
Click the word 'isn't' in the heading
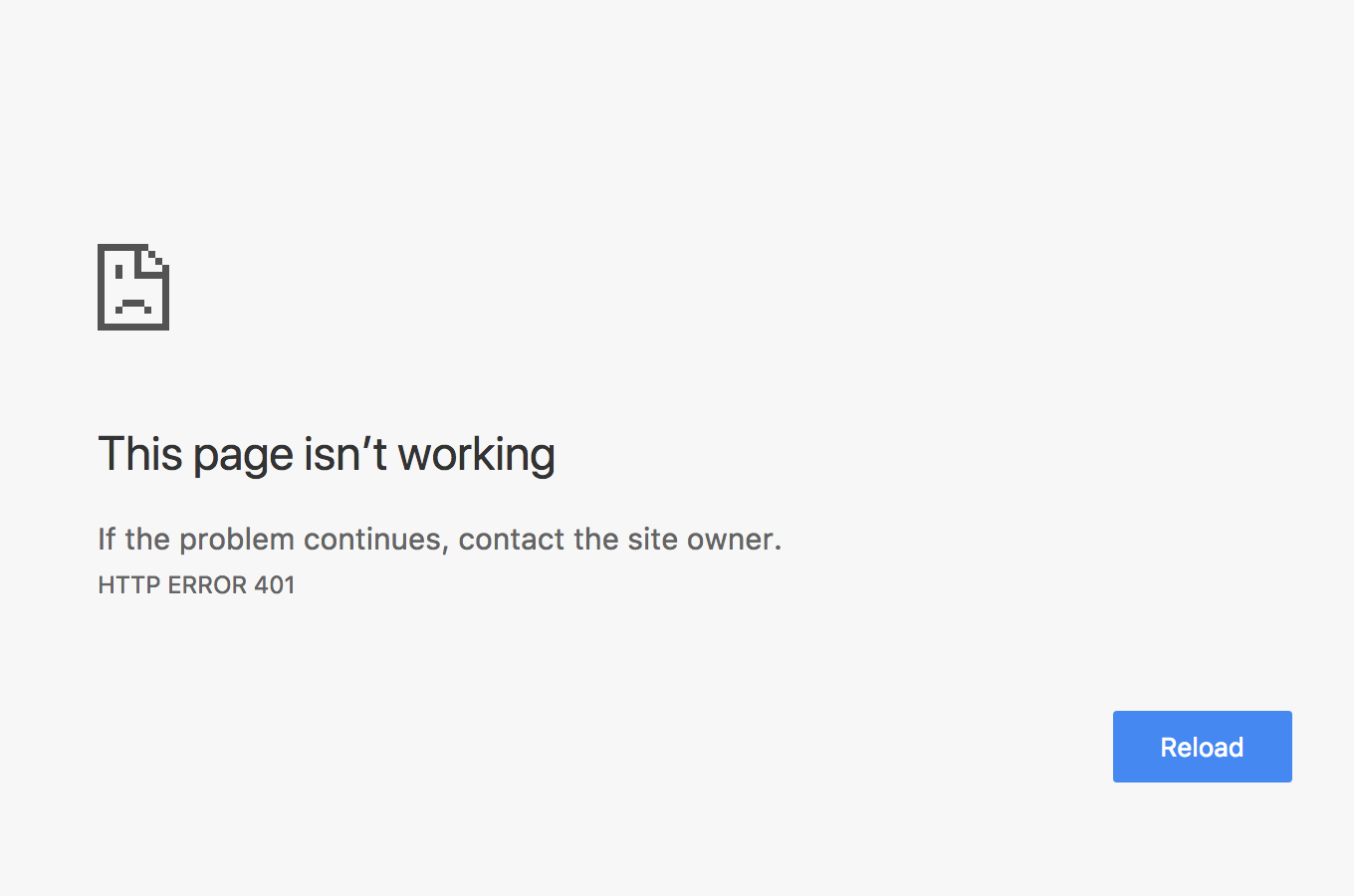click(x=344, y=455)
